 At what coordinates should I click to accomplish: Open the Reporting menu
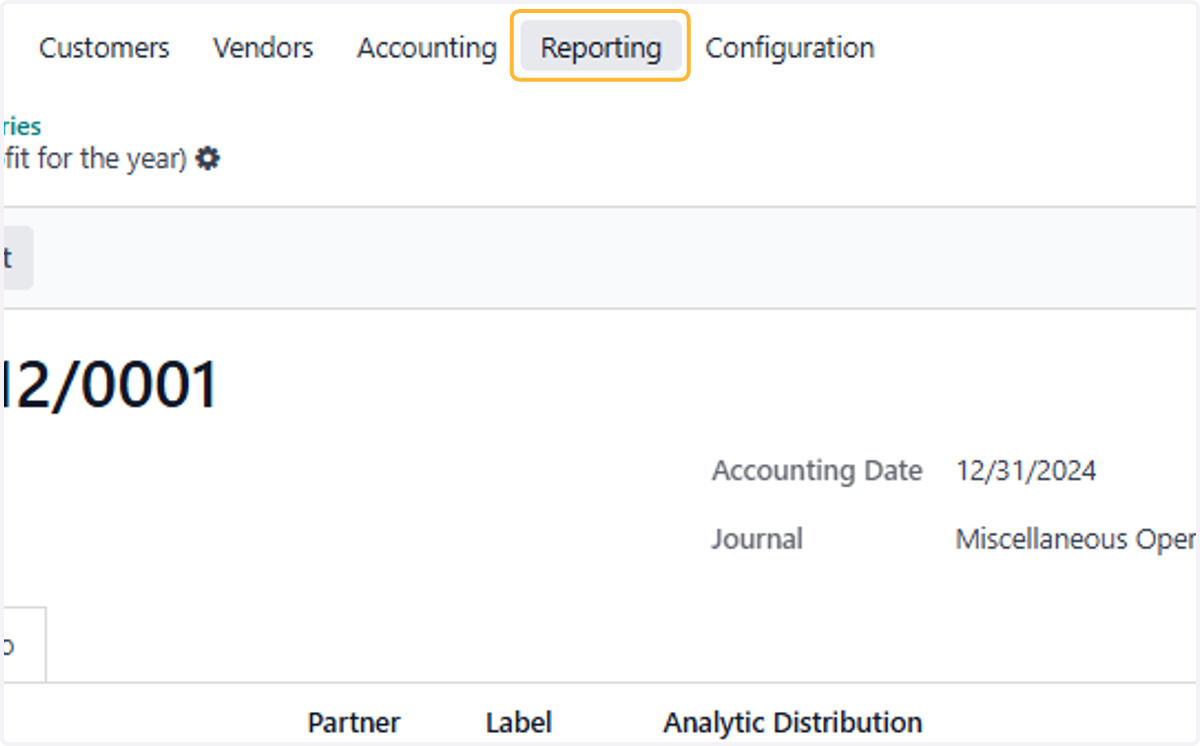601,47
